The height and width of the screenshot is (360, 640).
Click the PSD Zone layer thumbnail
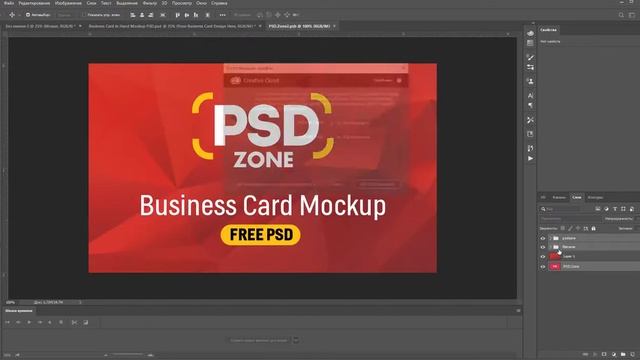(555, 267)
